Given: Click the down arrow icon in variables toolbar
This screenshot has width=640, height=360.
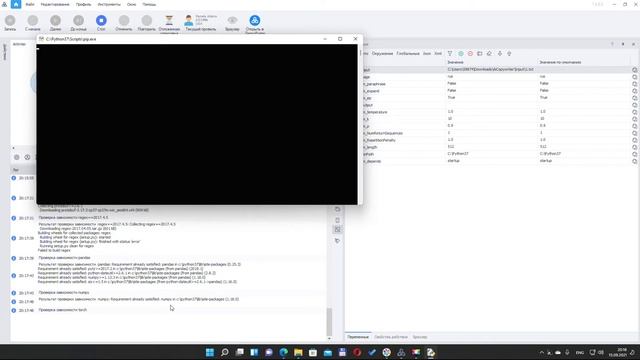Looking at the screenshot, I should (500, 53).
